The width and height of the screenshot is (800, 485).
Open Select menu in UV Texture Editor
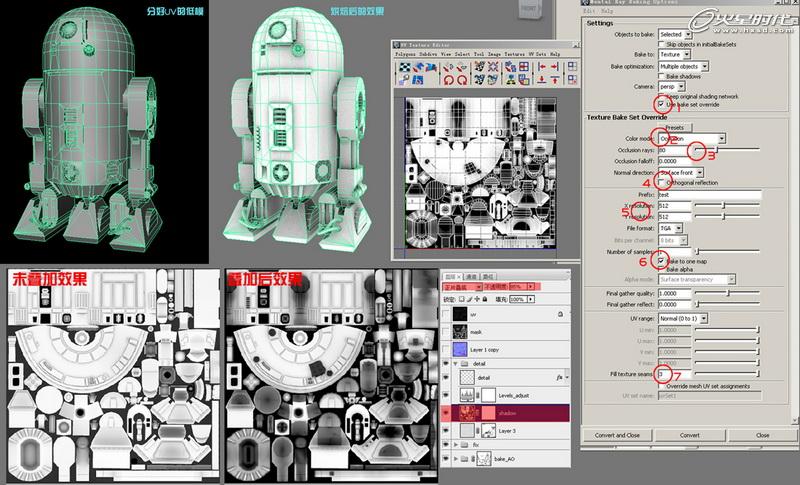[463, 54]
